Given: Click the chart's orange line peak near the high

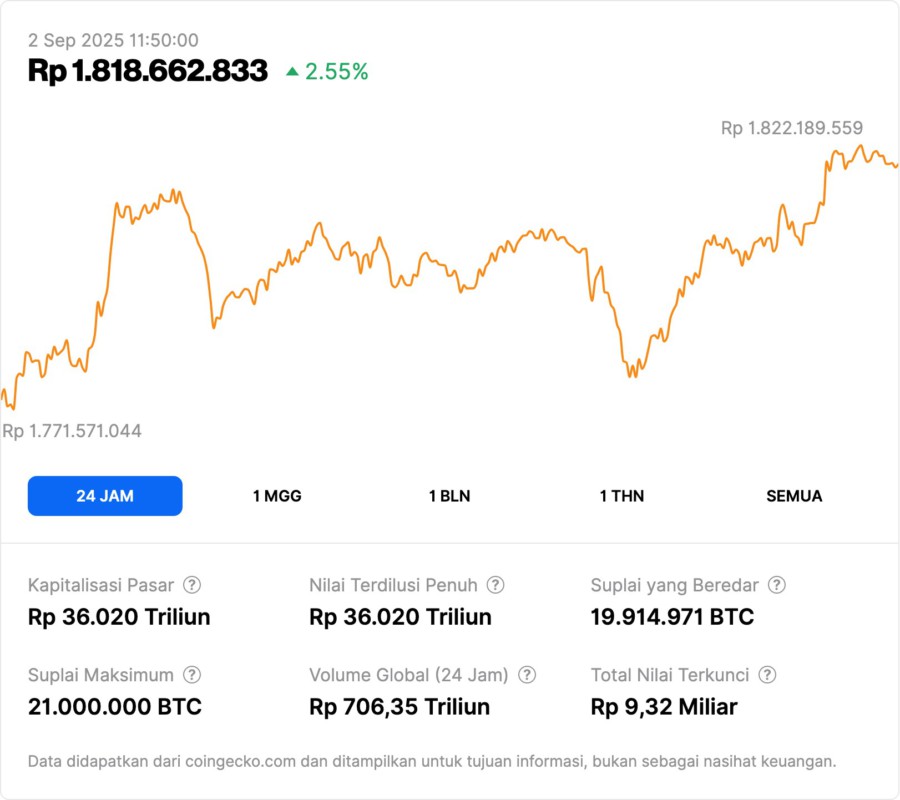Looking at the screenshot, I should coord(859,147).
